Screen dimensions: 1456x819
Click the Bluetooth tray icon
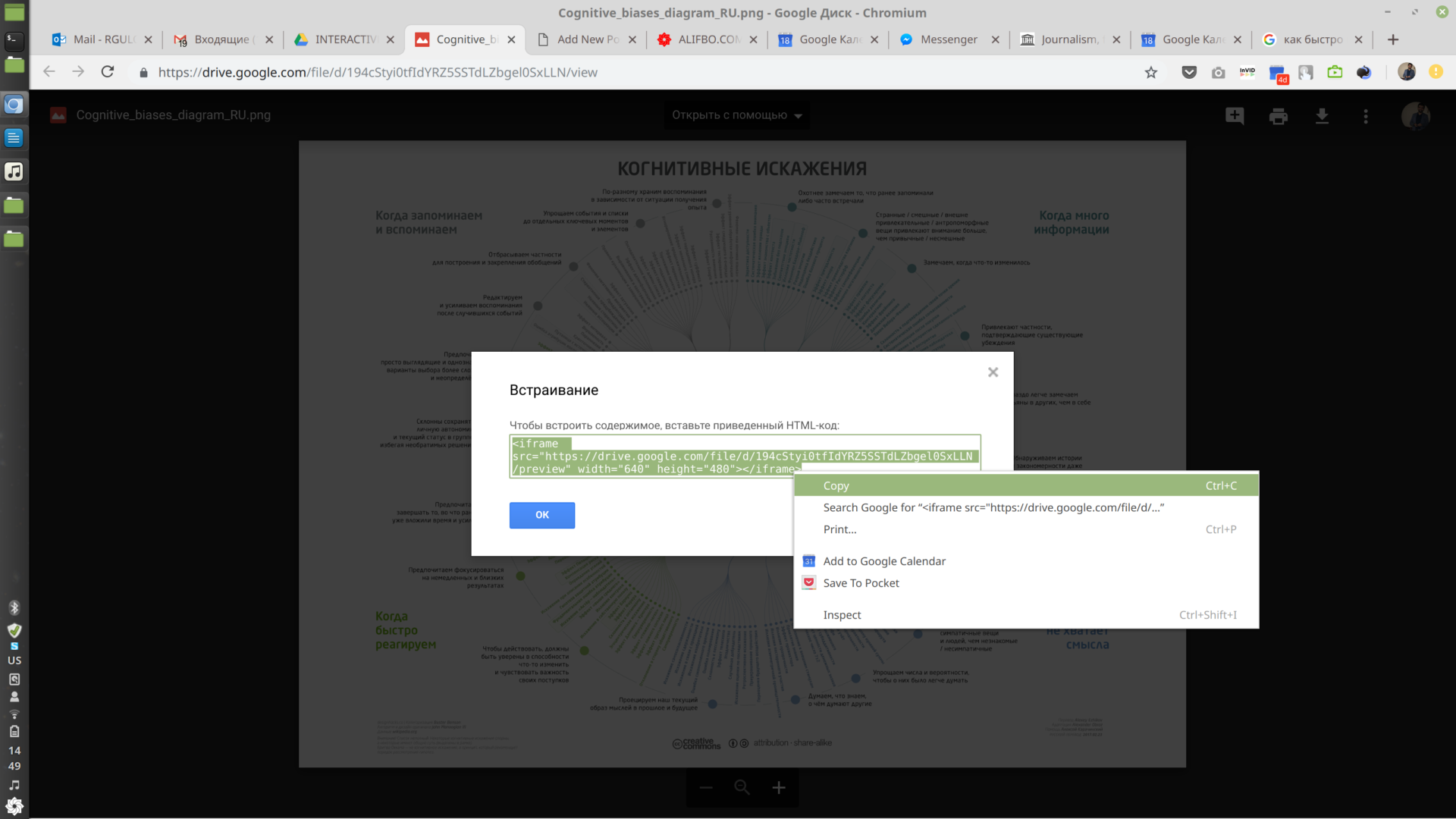(x=14, y=607)
